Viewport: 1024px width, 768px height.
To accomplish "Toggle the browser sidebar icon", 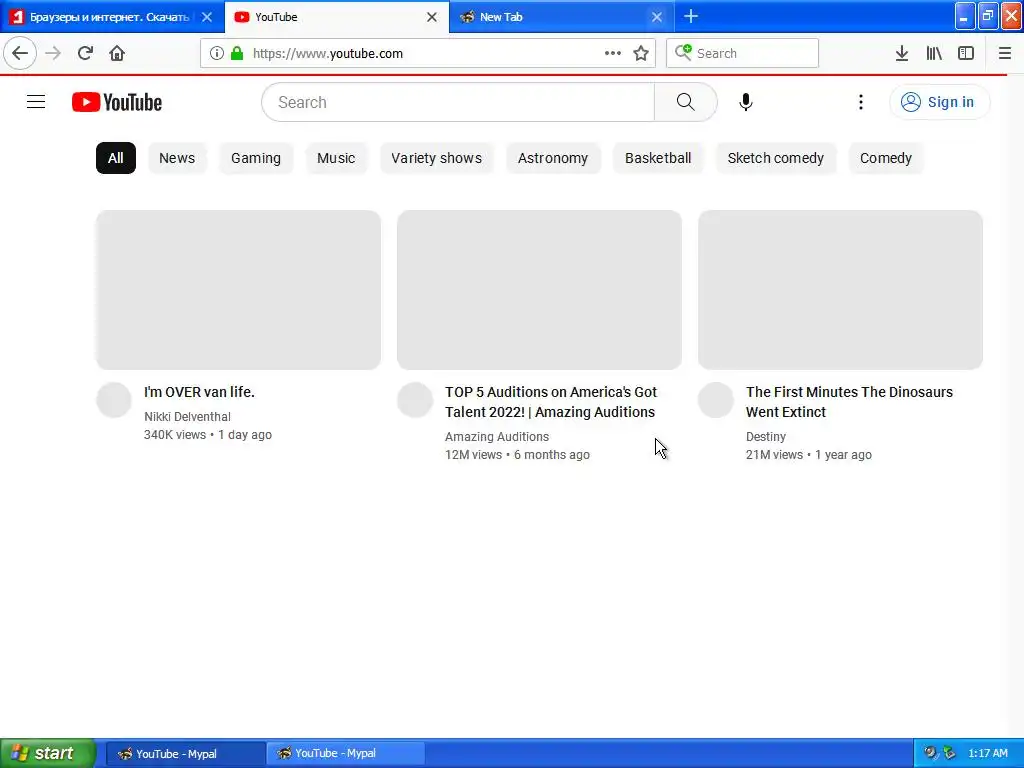I will (x=966, y=54).
